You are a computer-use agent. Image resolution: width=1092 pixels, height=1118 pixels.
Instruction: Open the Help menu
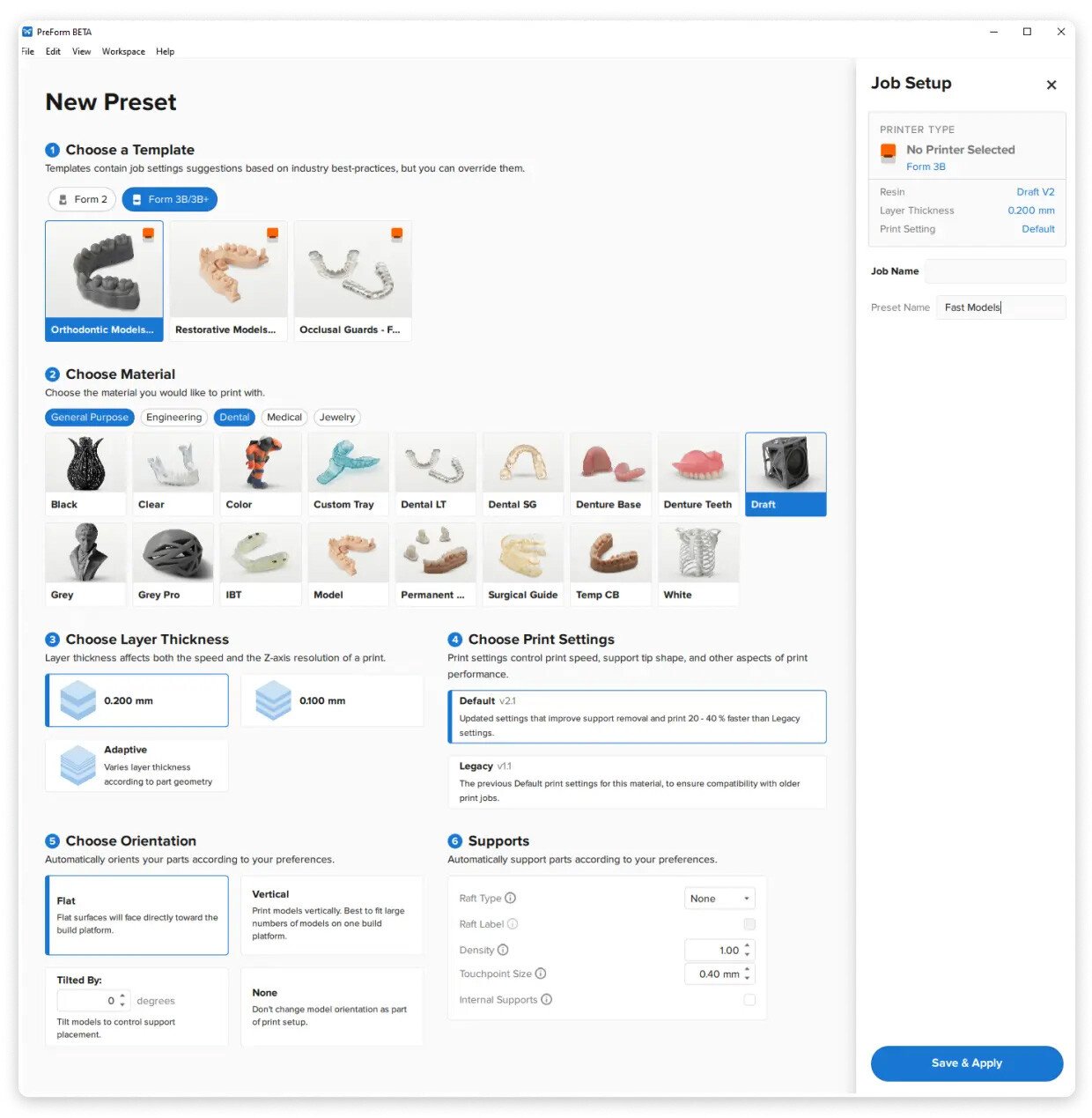pos(166,52)
